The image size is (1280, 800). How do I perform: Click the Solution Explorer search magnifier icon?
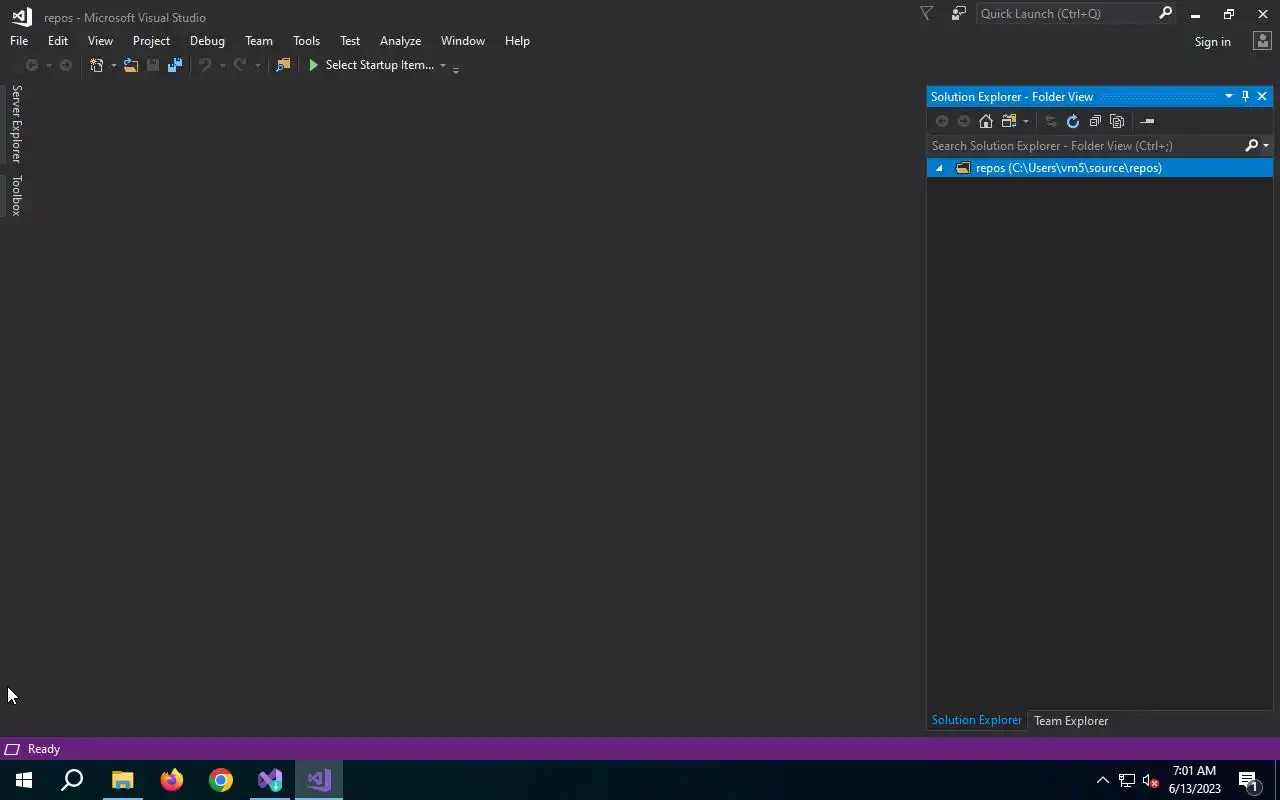[x=1251, y=146]
